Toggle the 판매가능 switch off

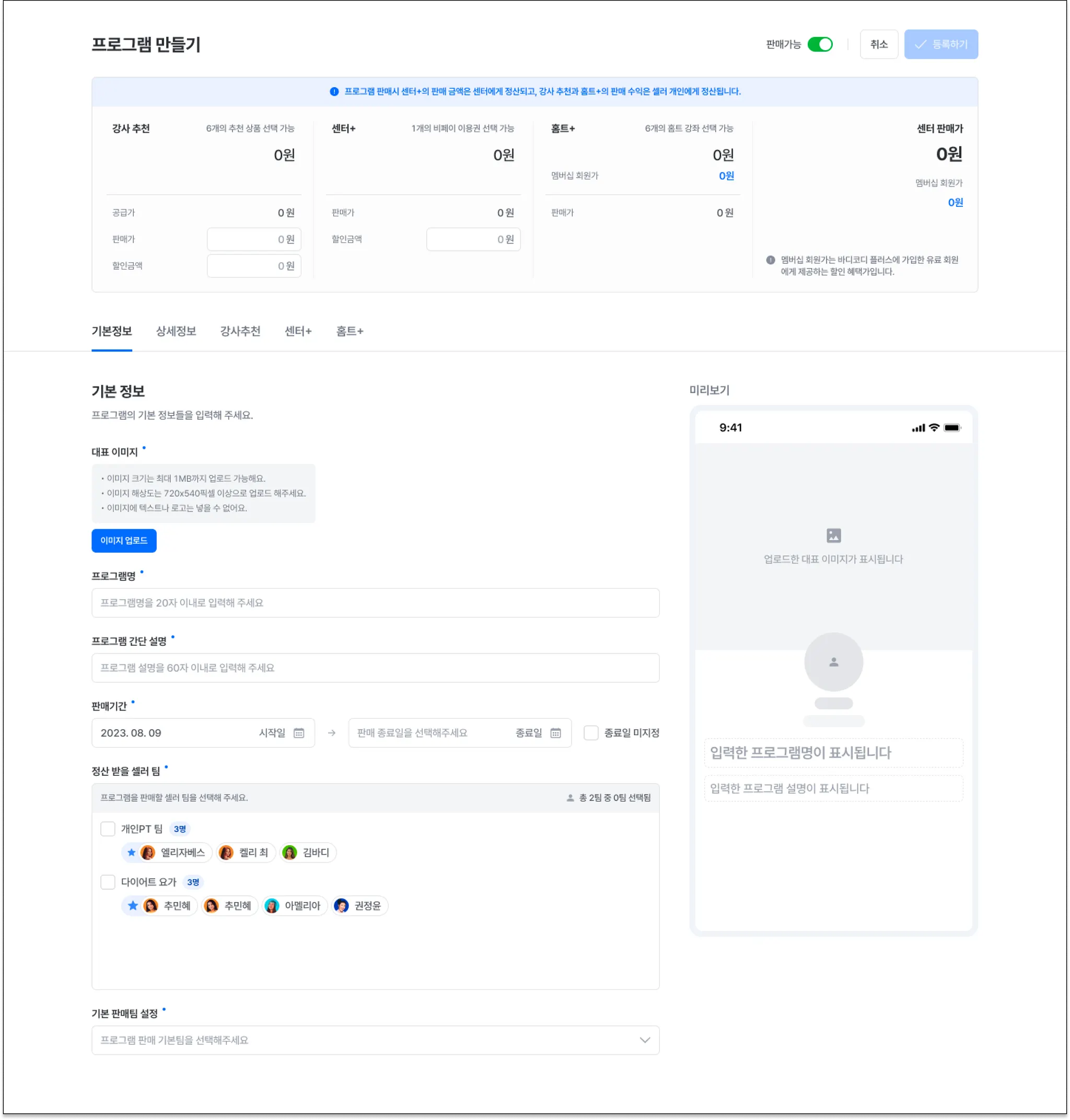tap(820, 44)
